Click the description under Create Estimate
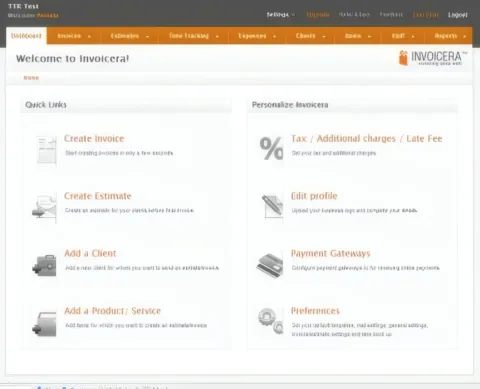Image resolution: width=480 pixels, height=389 pixels. 129,210
